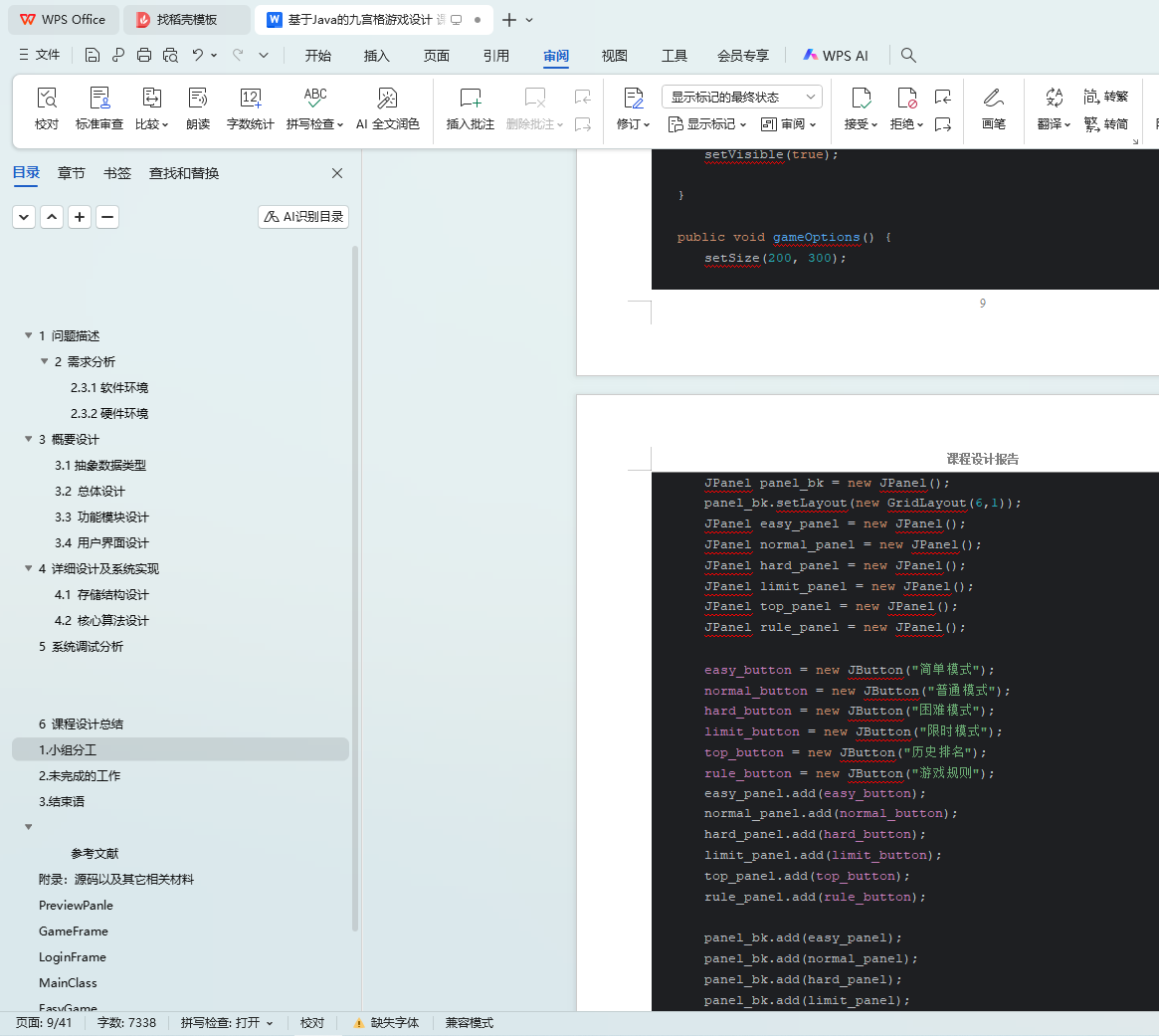
Task: Click the redo arrow icon
Action: pyautogui.click(x=237, y=55)
